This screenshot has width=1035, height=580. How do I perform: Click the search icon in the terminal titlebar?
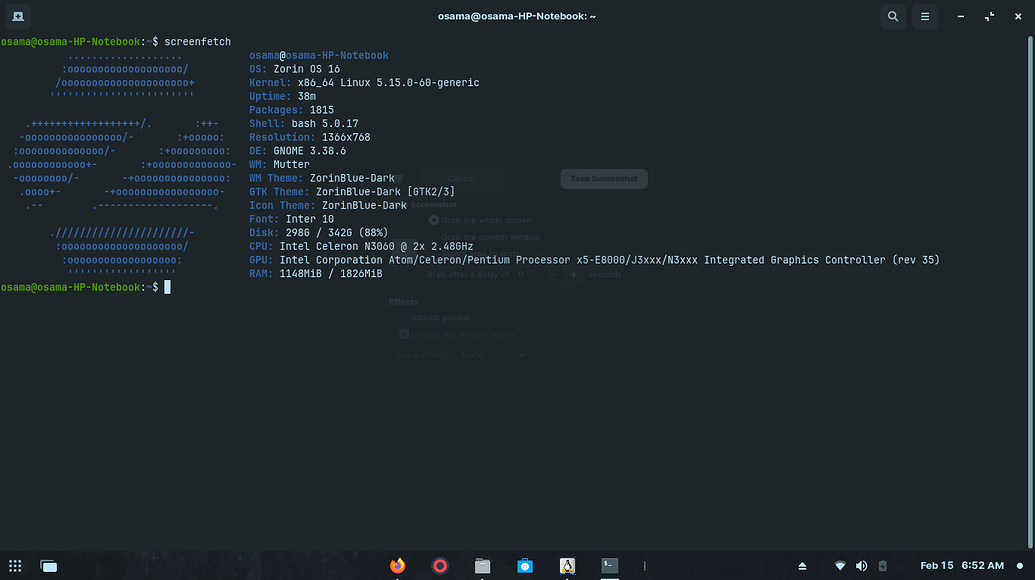tap(893, 16)
